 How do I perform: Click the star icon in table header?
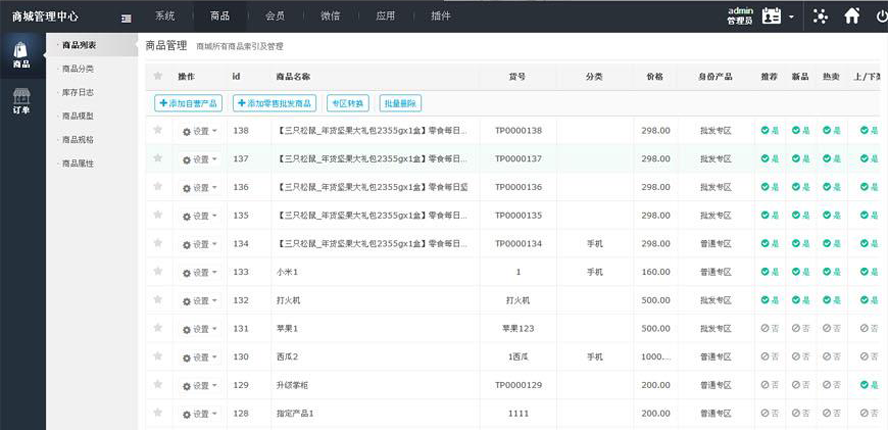[158, 76]
